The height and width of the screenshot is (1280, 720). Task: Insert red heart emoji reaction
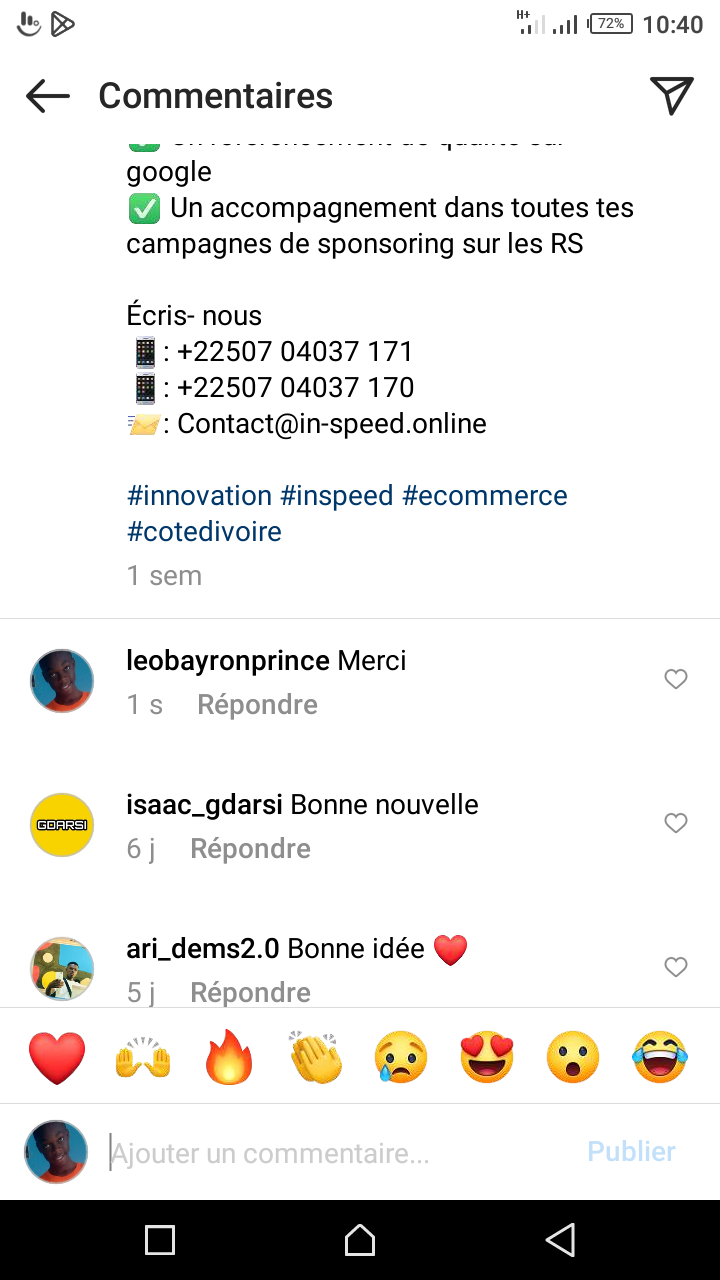(x=57, y=1058)
